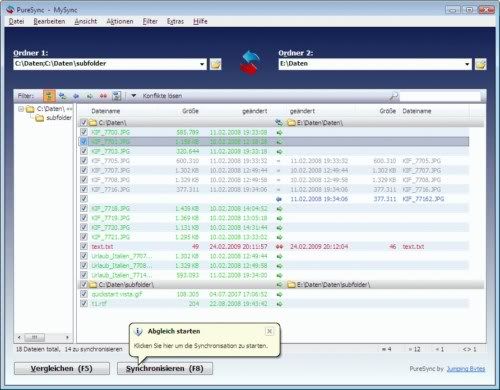Open the Hilfe menu
Viewport: 500px width, 390px height.
[x=200, y=21]
